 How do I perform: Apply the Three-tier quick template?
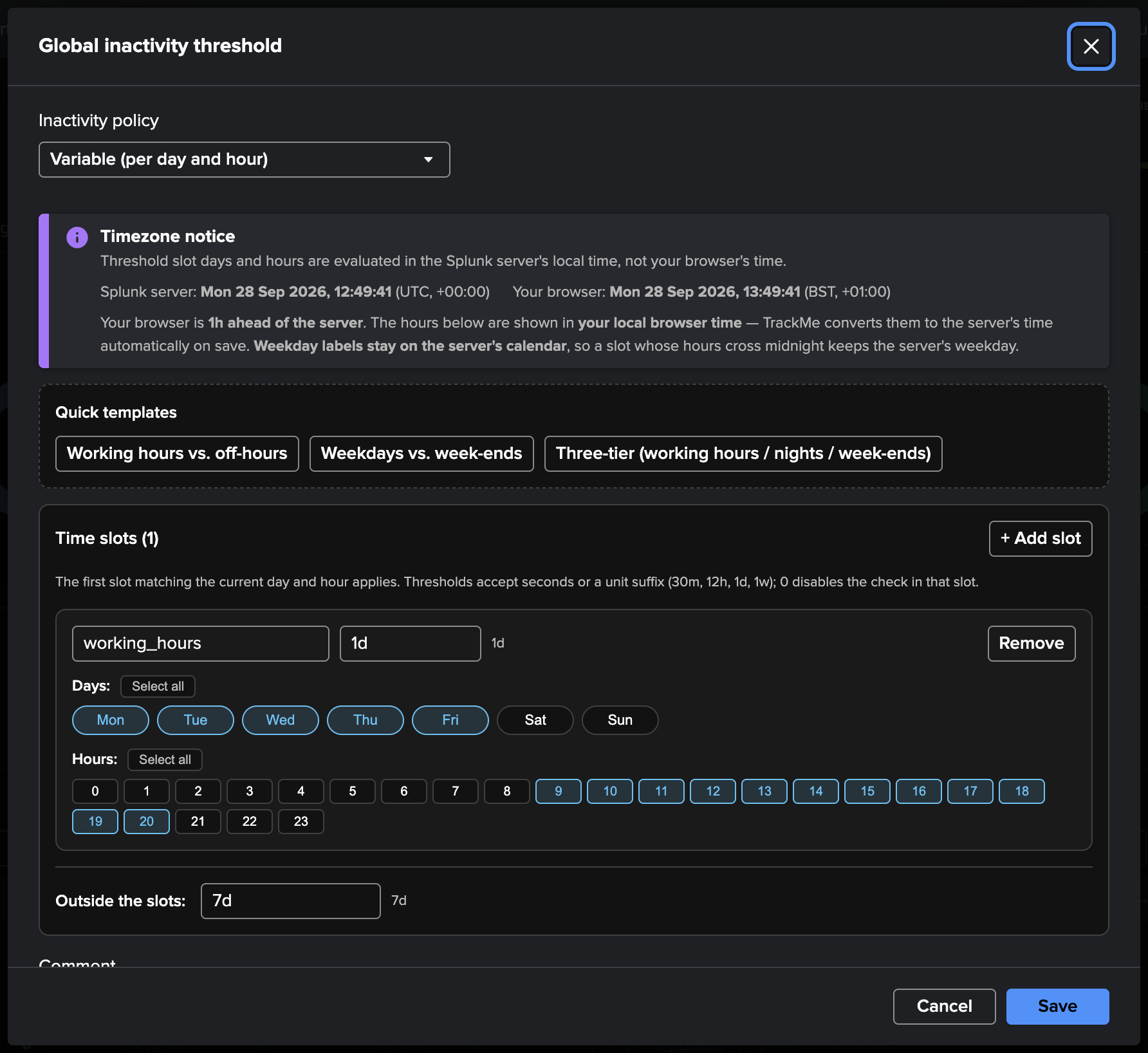coord(743,454)
